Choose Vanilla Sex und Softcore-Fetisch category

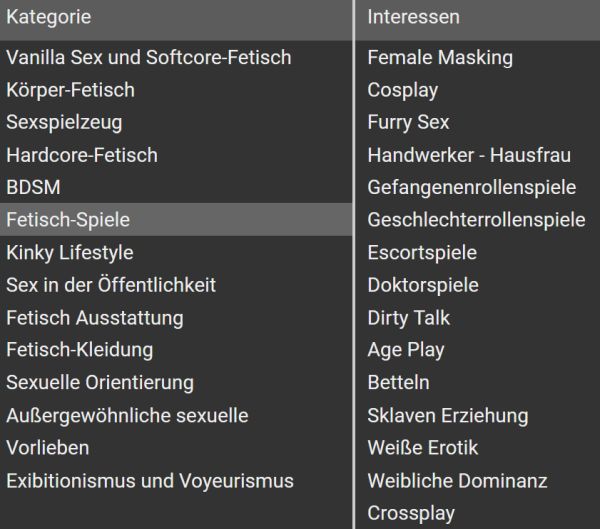(x=149, y=57)
